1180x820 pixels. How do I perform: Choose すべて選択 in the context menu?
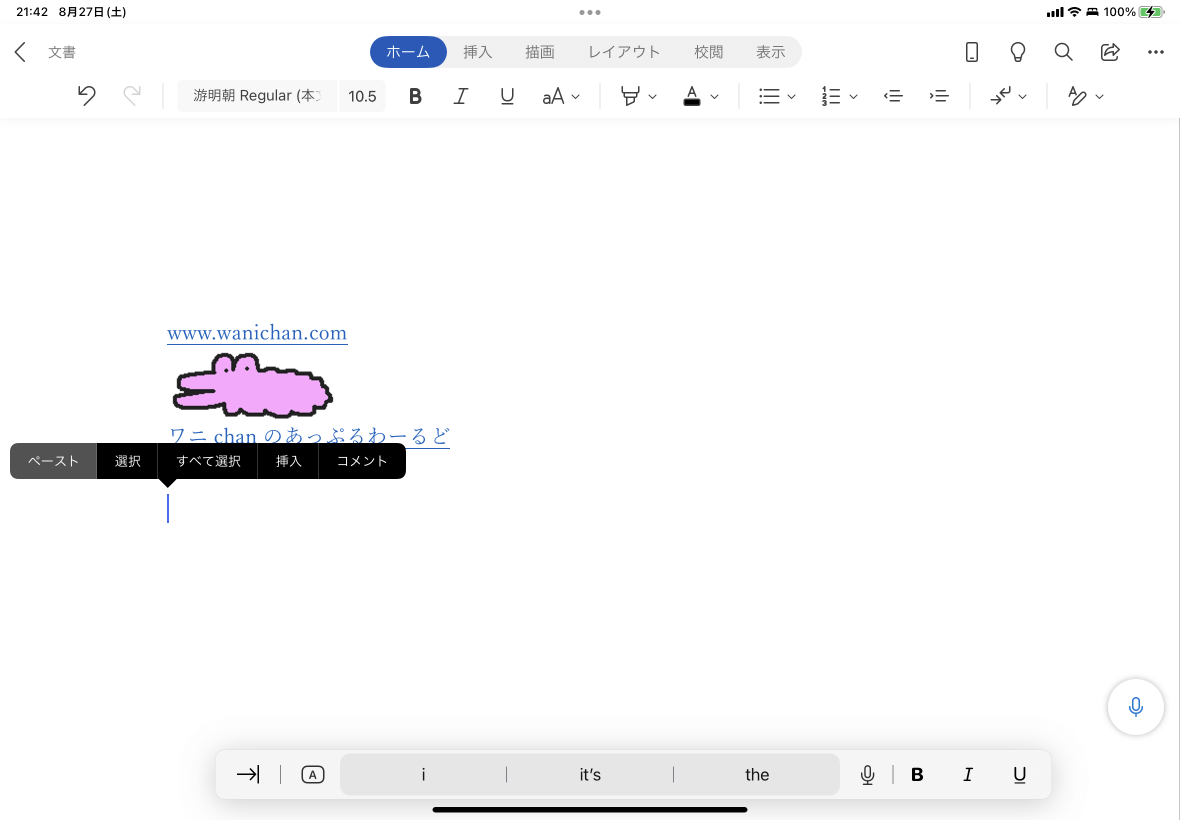(208, 461)
